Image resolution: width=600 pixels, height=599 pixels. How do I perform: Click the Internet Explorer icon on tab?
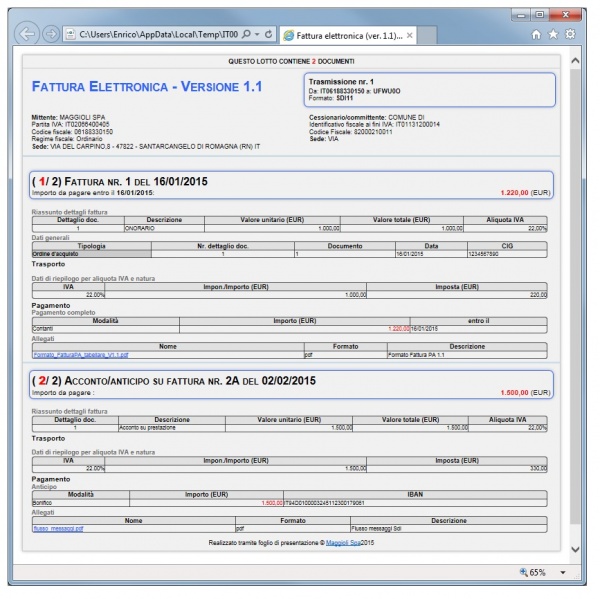289,36
